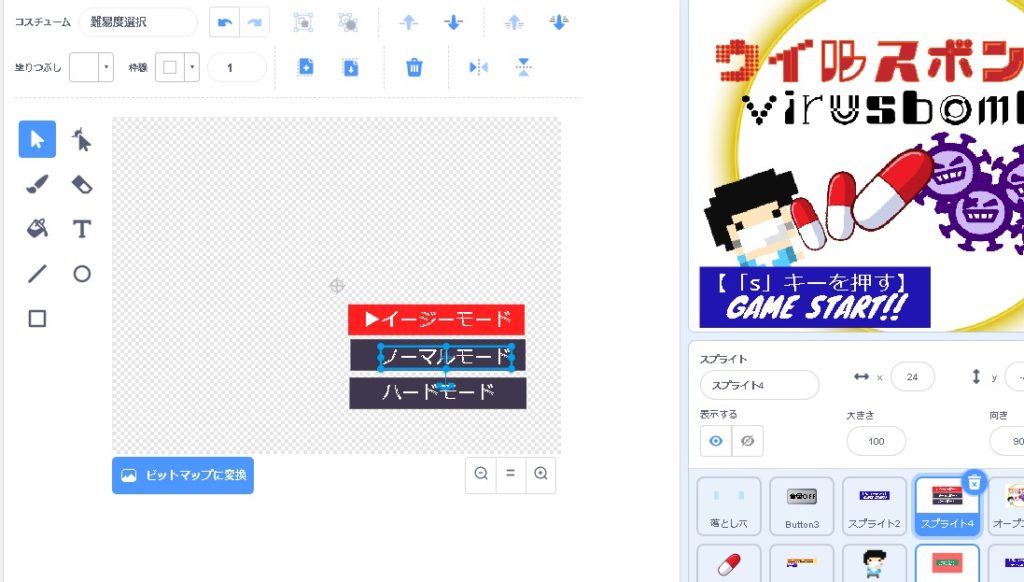This screenshot has width=1024, height=582.
Task: Select the Line drawing tool
Action: [37, 274]
